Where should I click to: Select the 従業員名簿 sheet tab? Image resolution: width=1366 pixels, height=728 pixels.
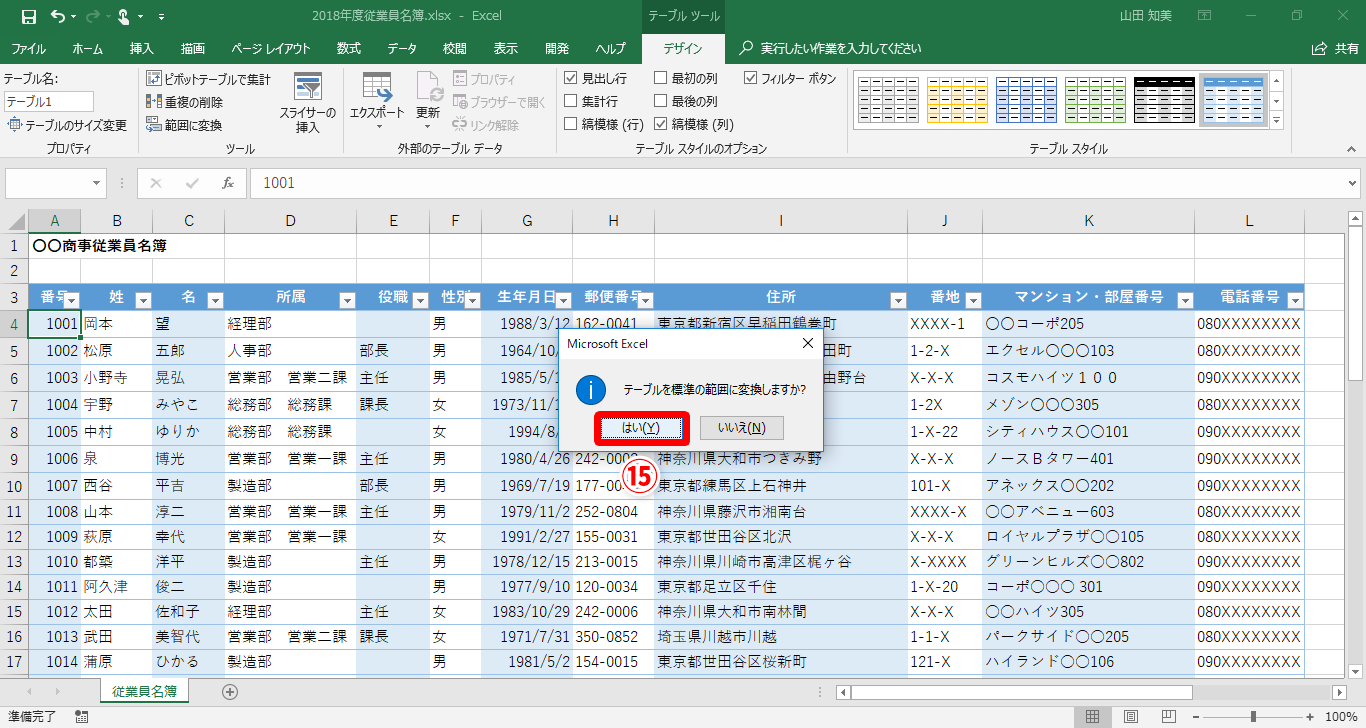[x=145, y=691]
